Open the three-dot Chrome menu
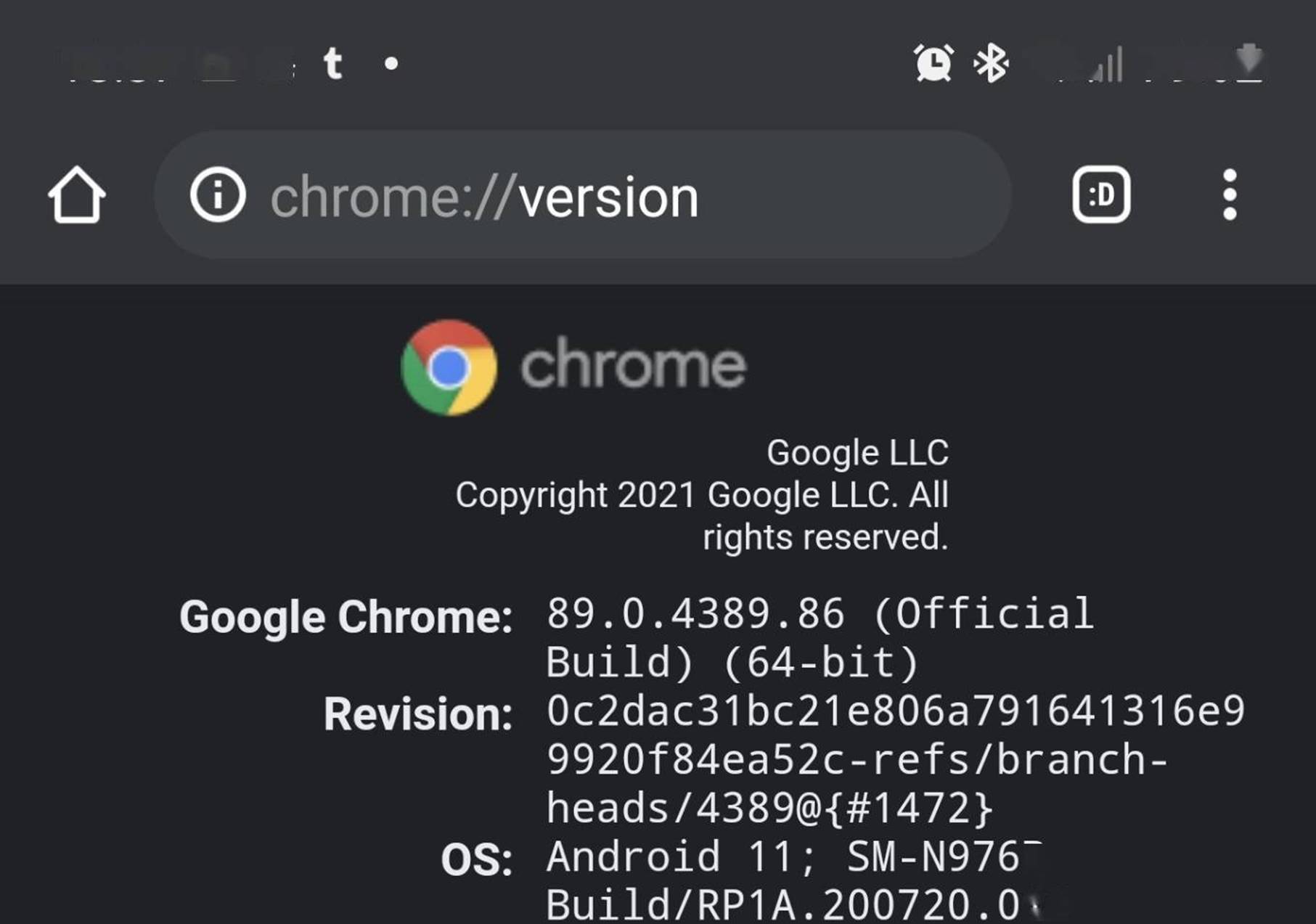 coord(1229,195)
